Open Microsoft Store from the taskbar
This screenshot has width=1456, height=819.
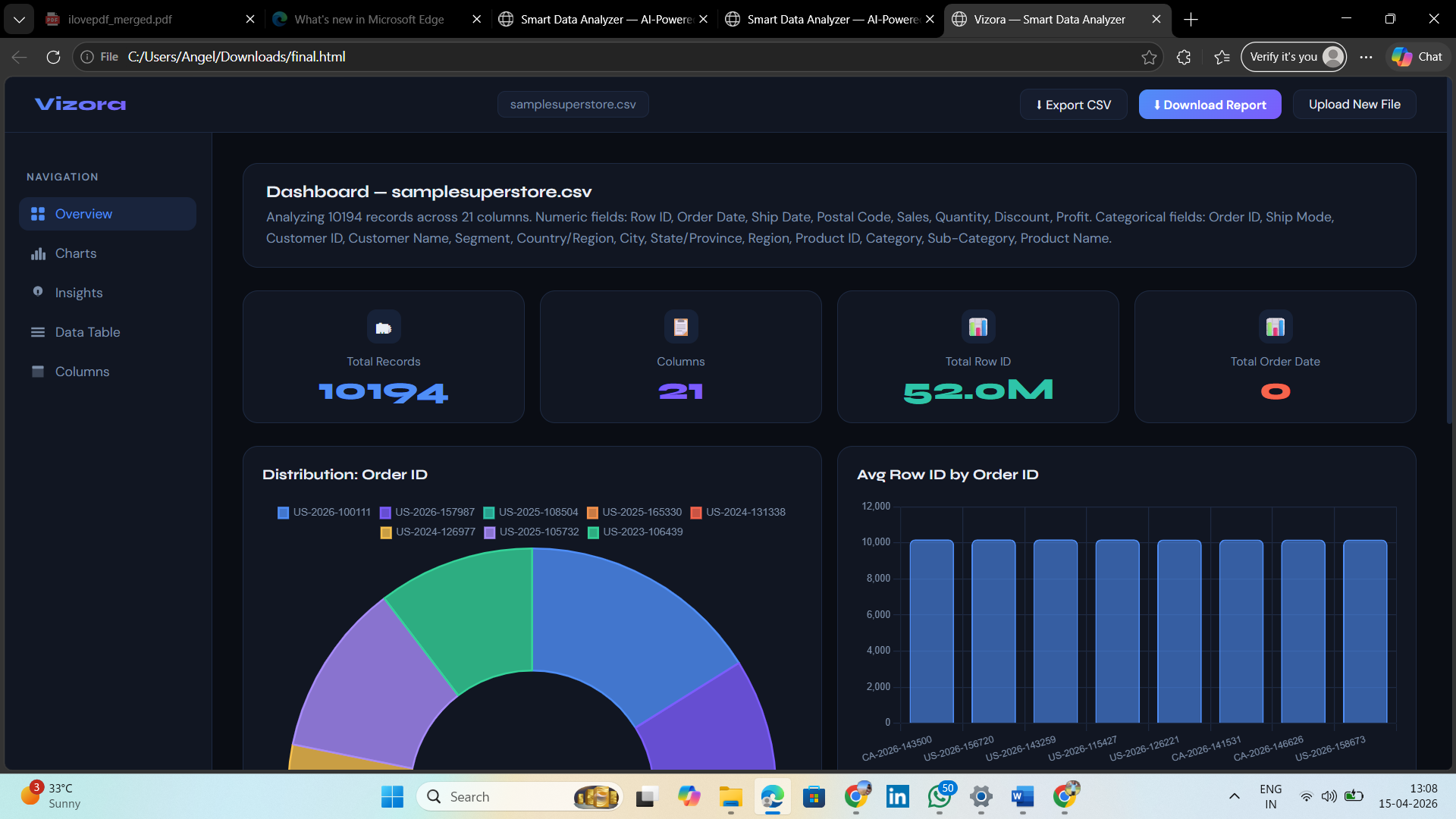814,797
